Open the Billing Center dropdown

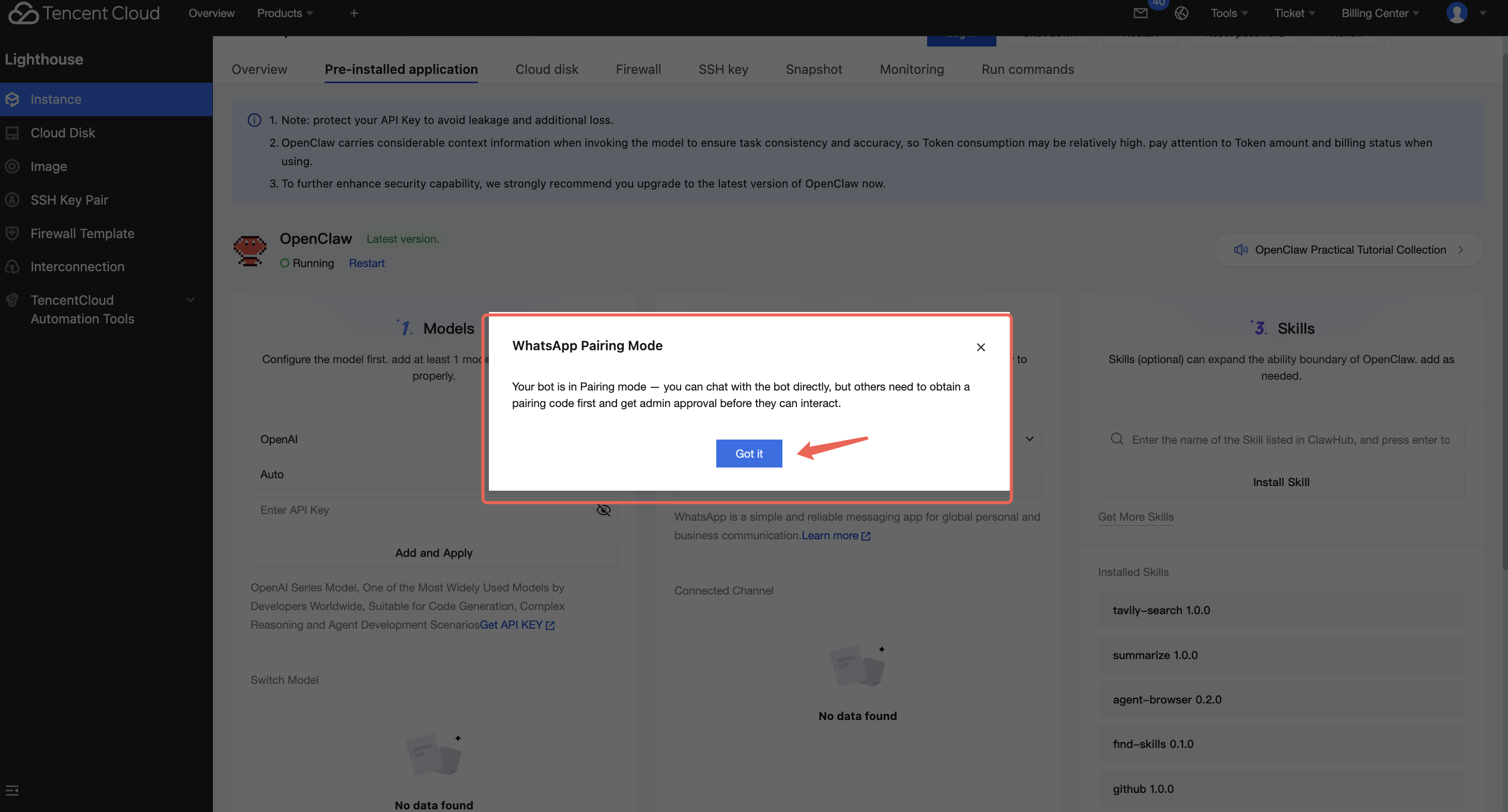point(1379,13)
